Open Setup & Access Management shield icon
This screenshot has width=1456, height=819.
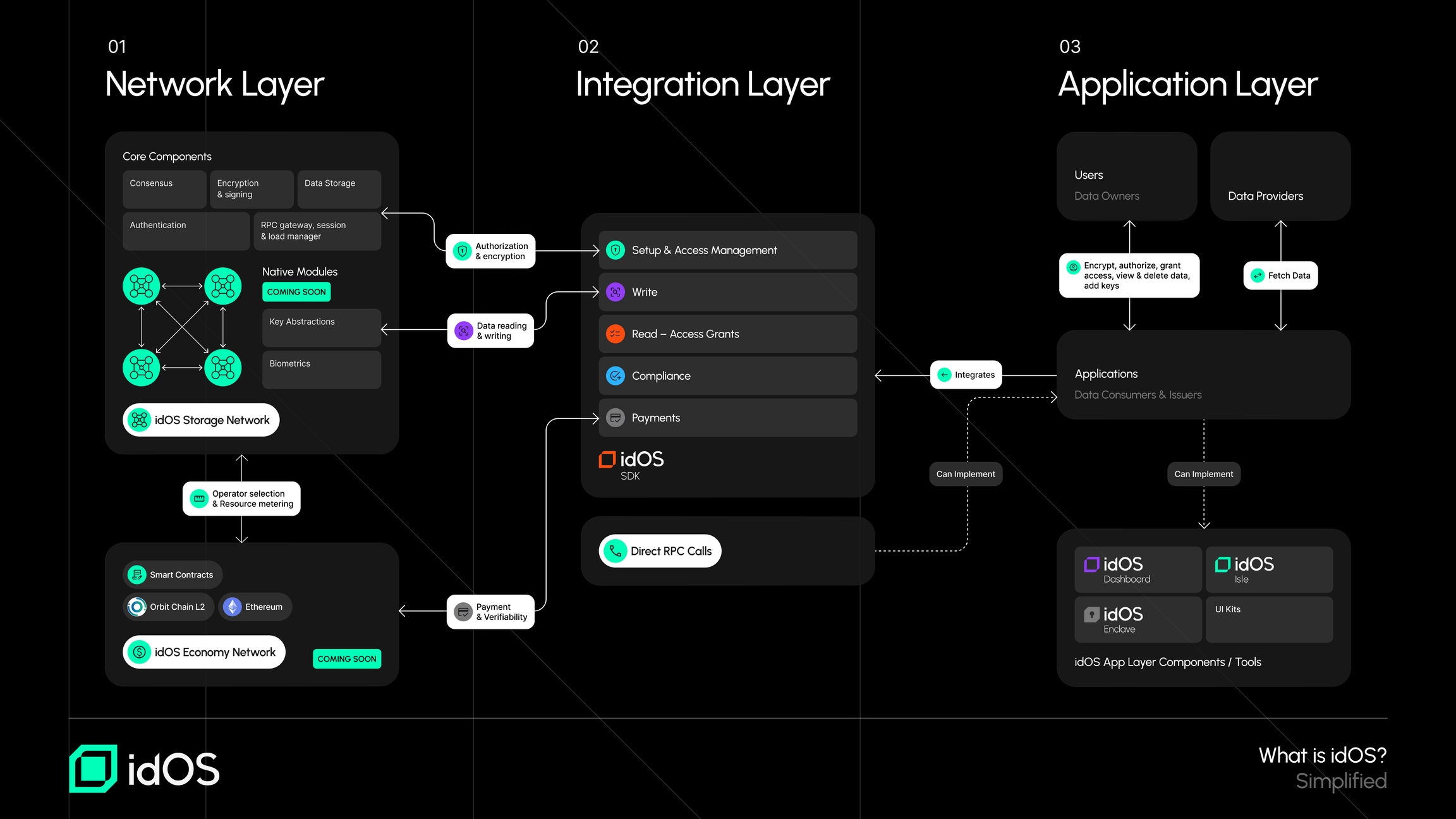click(614, 250)
